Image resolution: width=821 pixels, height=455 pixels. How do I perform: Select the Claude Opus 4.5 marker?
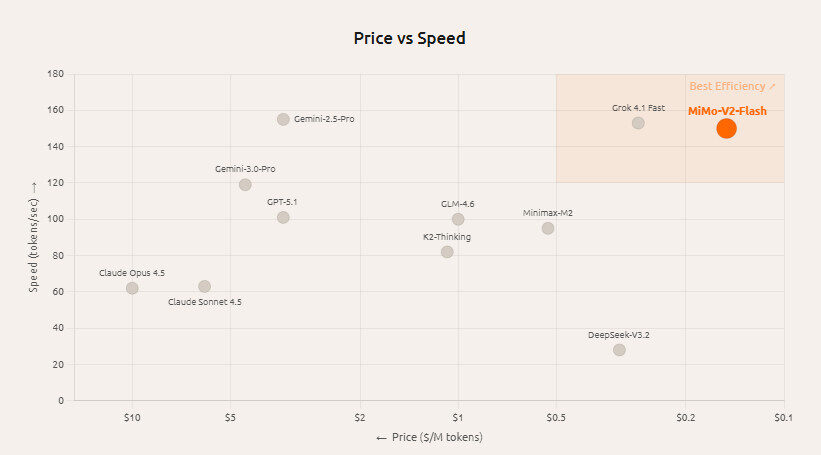132,288
